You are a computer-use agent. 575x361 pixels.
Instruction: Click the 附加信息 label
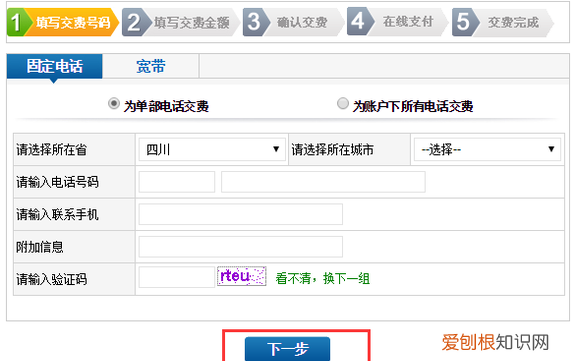click(40, 247)
